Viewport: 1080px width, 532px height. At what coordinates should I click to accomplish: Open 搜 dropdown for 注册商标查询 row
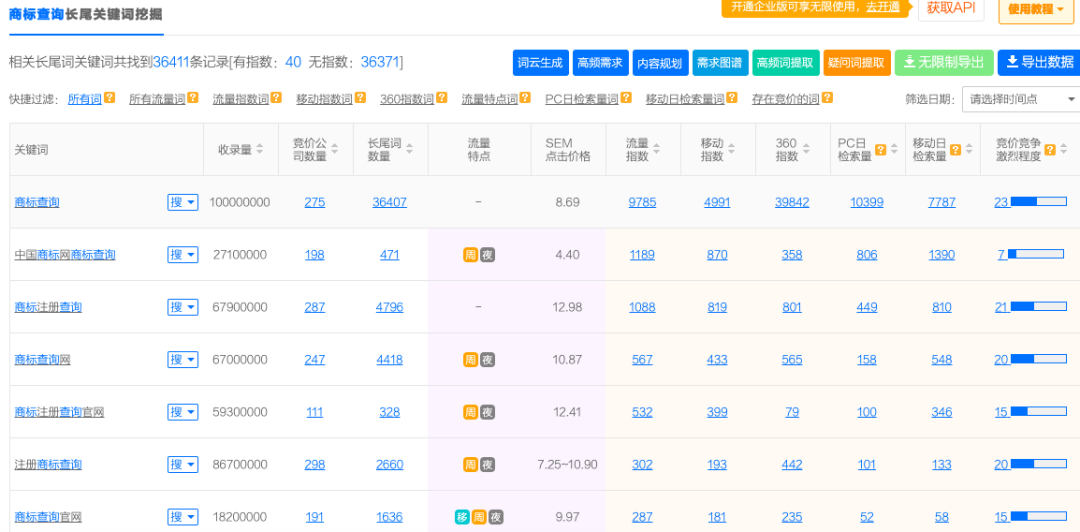click(x=183, y=464)
